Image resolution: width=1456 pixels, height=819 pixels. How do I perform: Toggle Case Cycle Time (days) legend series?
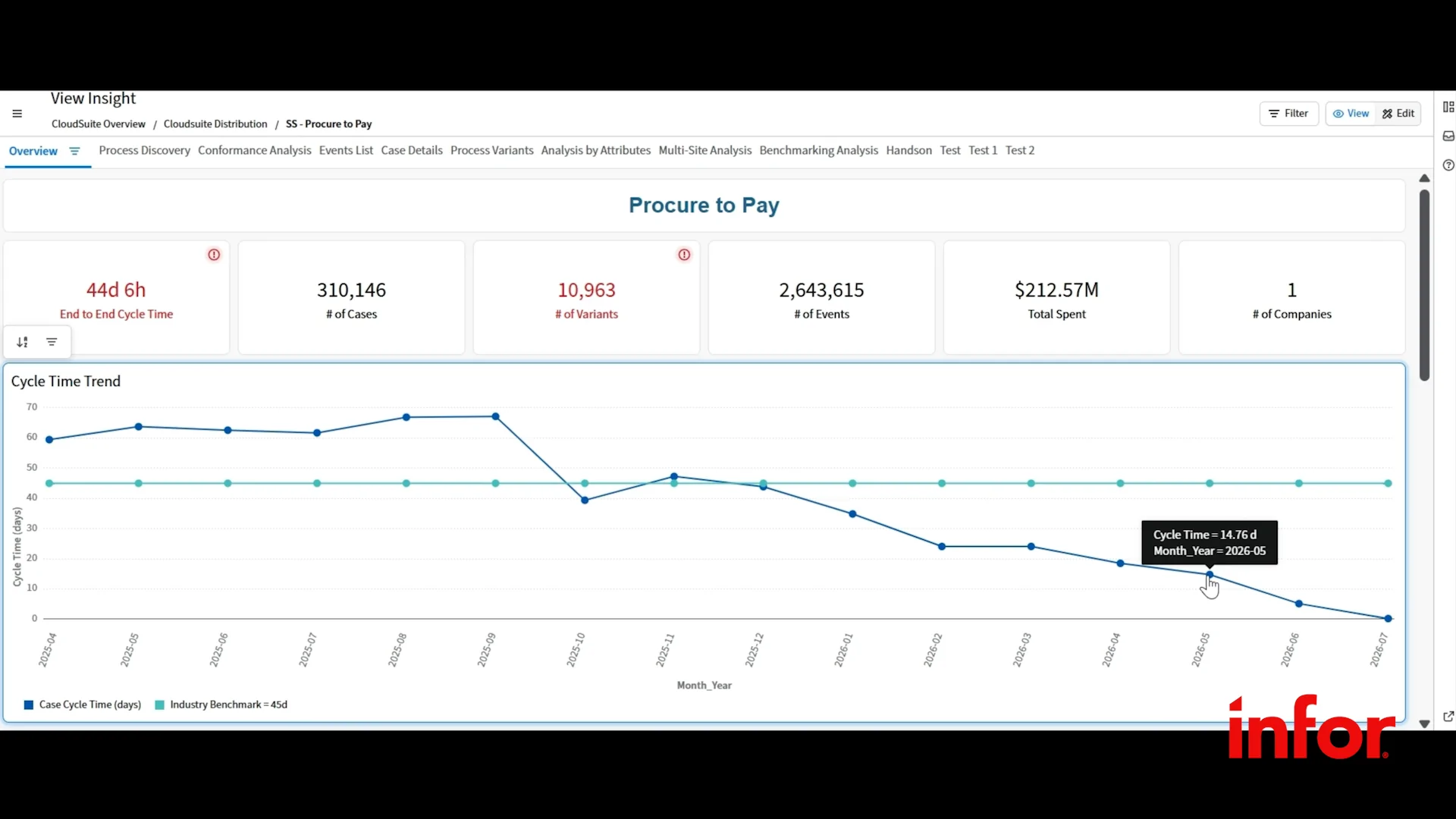pyautogui.click(x=83, y=704)
